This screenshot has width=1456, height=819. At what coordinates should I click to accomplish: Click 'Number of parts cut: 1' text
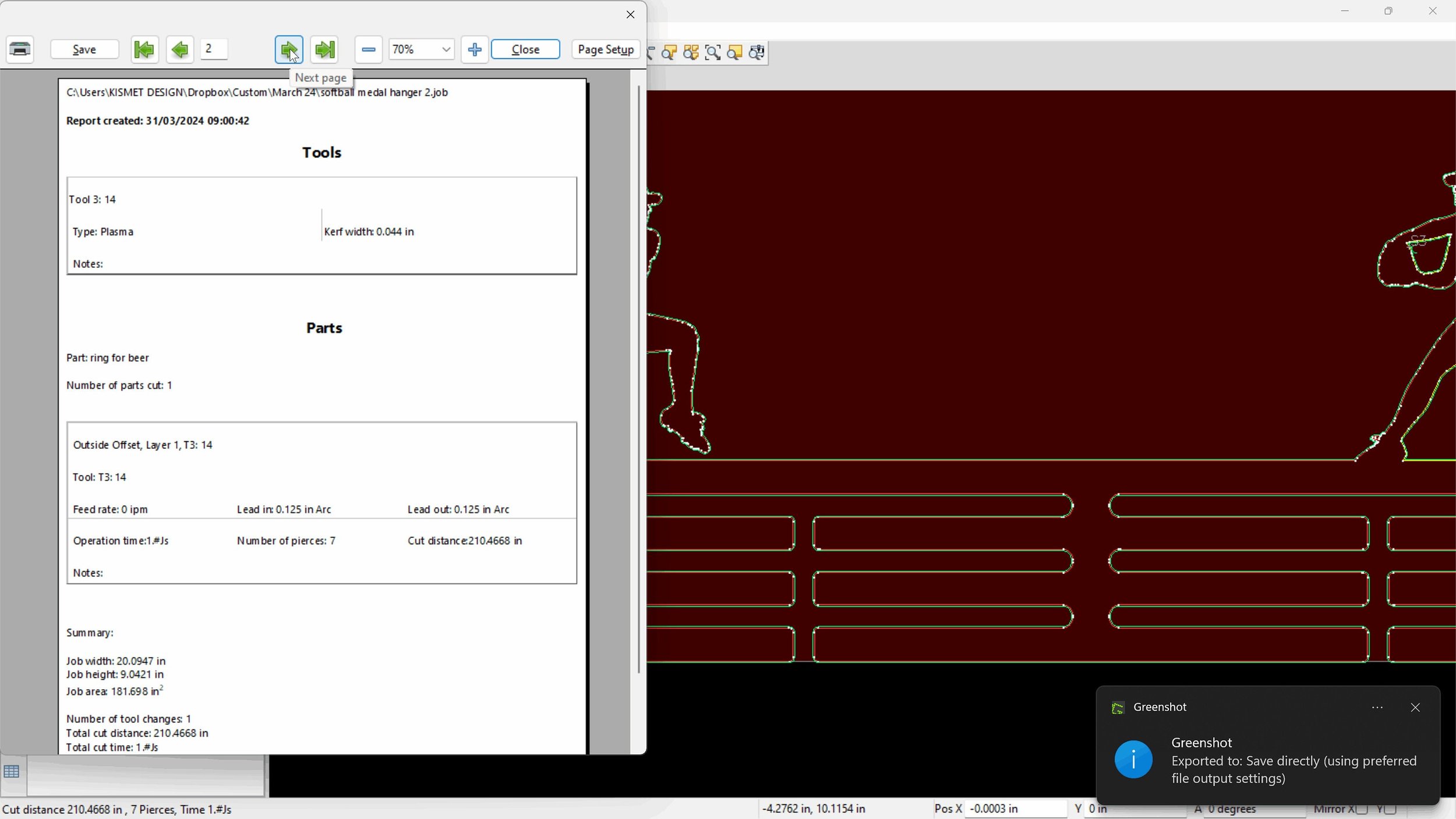point(119,385)
